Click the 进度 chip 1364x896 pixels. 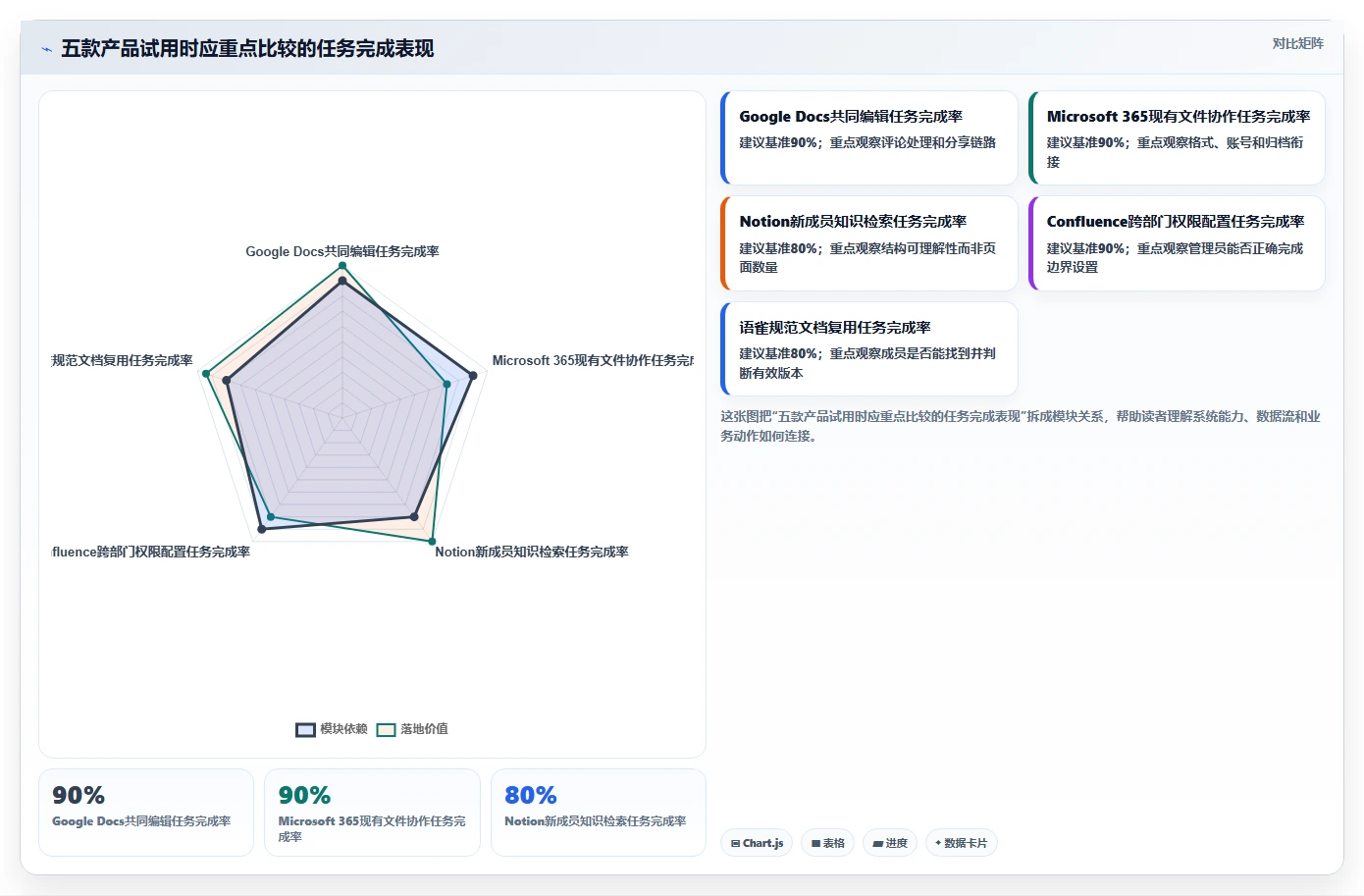pos(890,843)
